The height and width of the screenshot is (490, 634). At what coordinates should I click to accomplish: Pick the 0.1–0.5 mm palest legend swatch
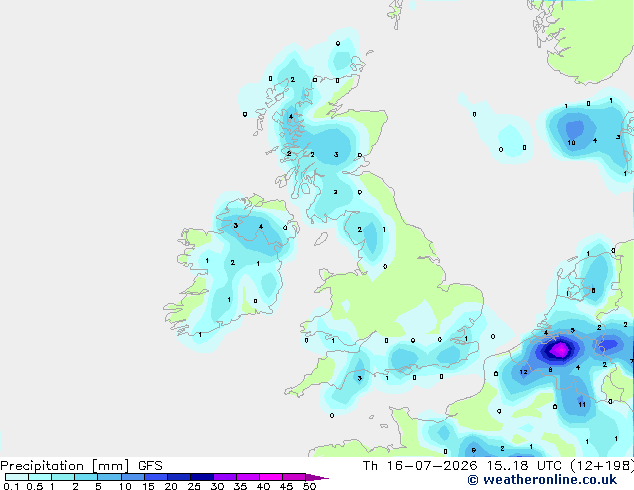click(17, 477)
